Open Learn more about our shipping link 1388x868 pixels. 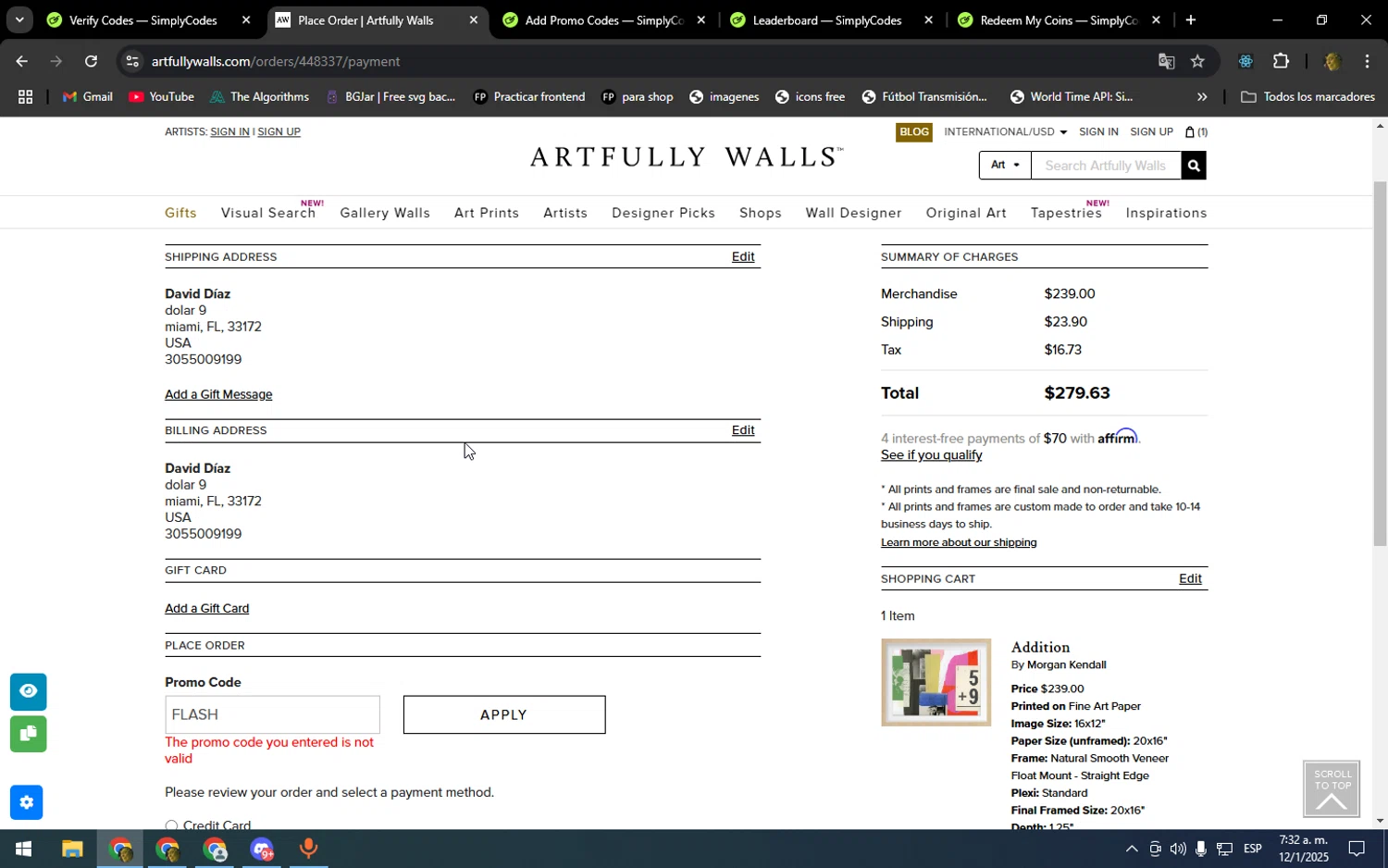coord(959,542)
